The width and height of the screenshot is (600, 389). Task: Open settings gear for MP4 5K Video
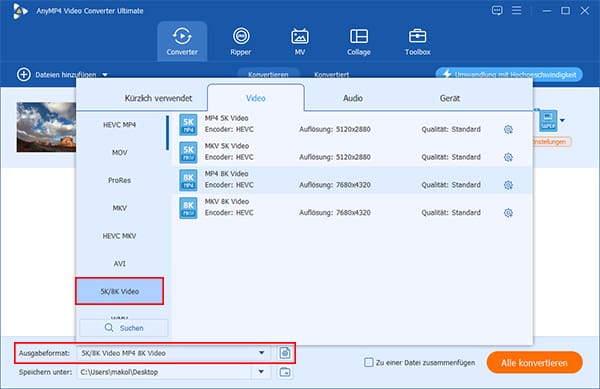(508, 130)
